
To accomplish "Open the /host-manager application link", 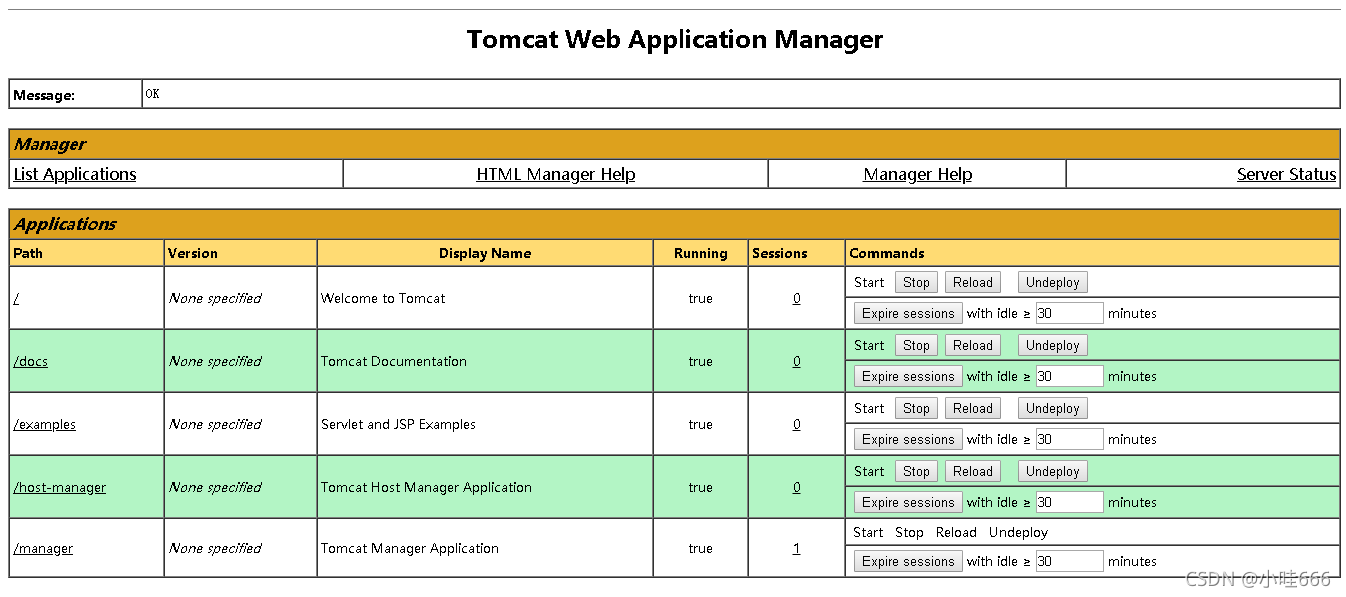I will (59, 487).
